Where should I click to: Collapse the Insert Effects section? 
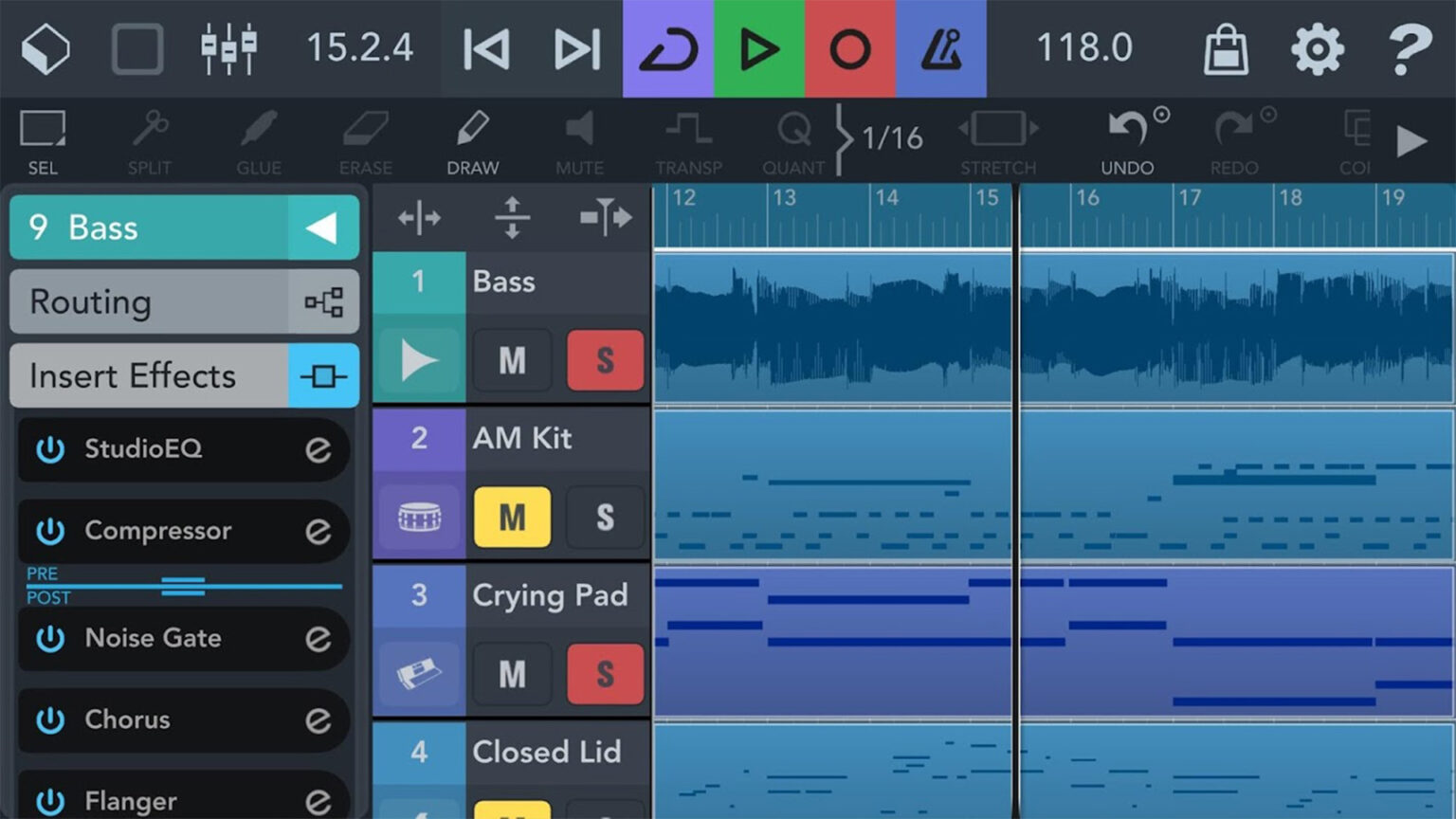[133, 375]
